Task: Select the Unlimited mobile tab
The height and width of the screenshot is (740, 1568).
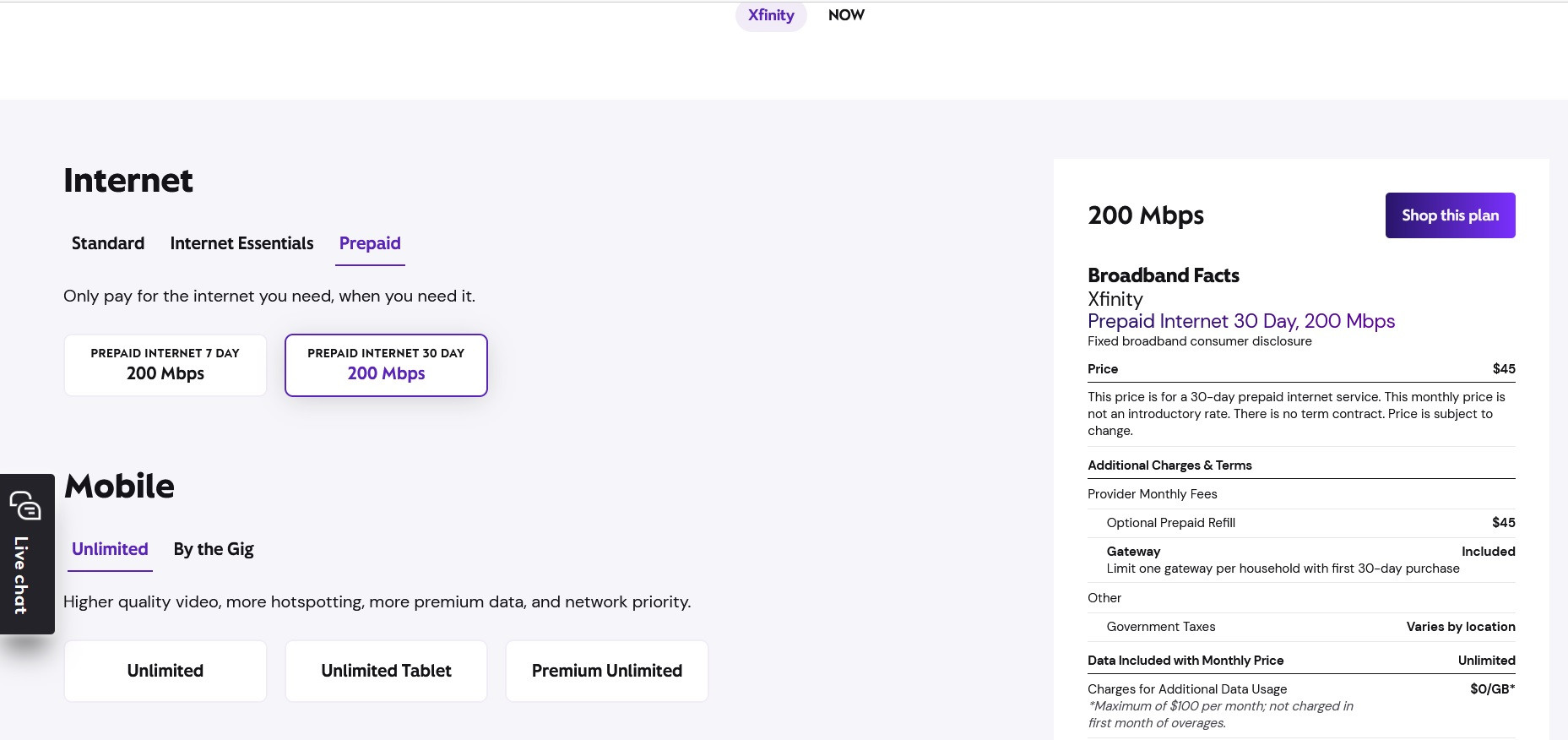Action: click(110, 549)
